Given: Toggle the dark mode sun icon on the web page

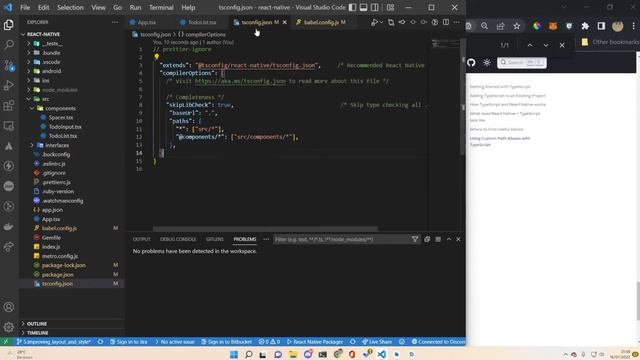Looking at the screenshot, I should (x=487, y=62).
